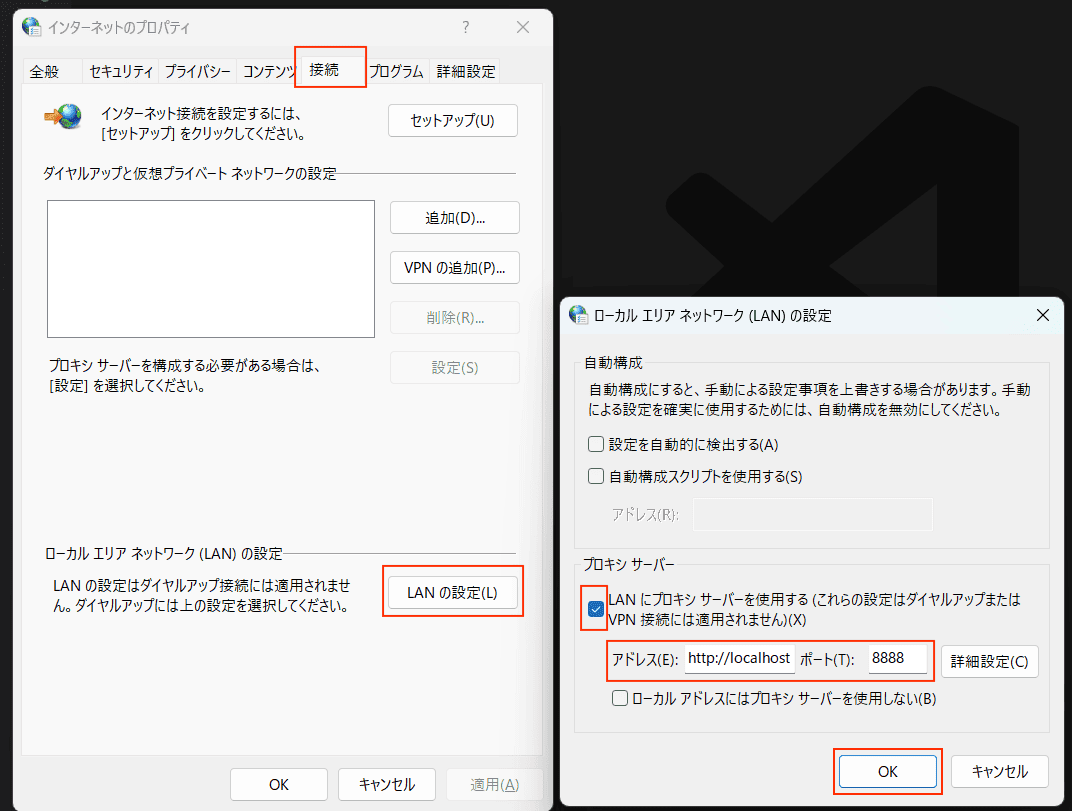The image size is (1072, 811).
Task: Click キャンセル in Internet Properties window
Action: 387,784
